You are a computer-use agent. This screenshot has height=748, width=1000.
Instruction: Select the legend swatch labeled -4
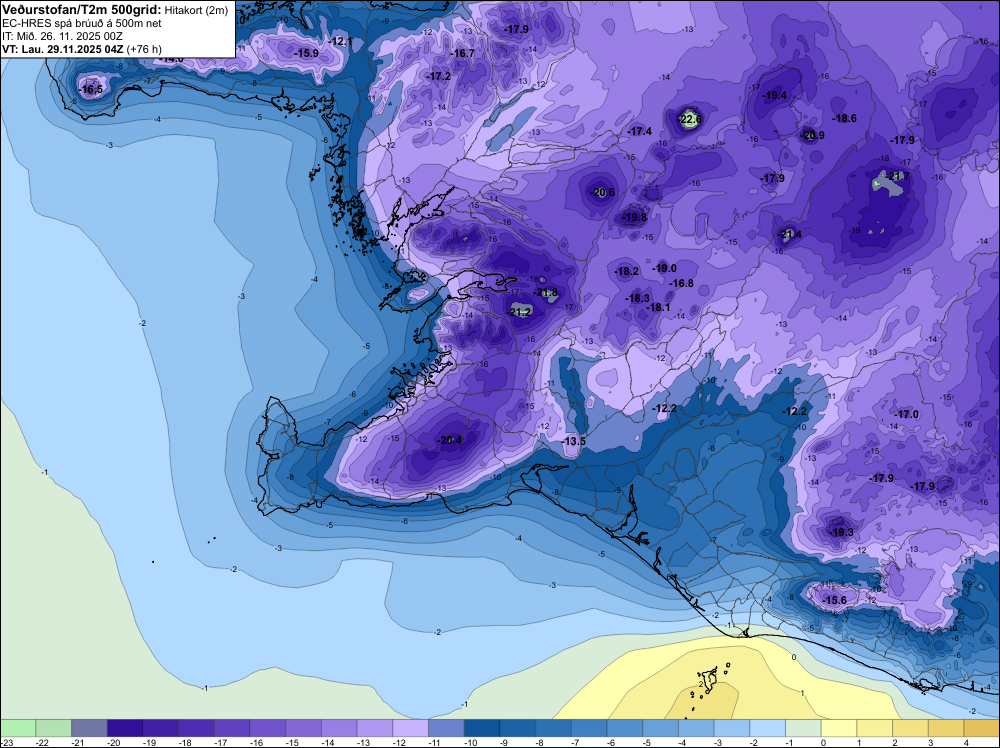pyautogui.click(x=696, y=728)
